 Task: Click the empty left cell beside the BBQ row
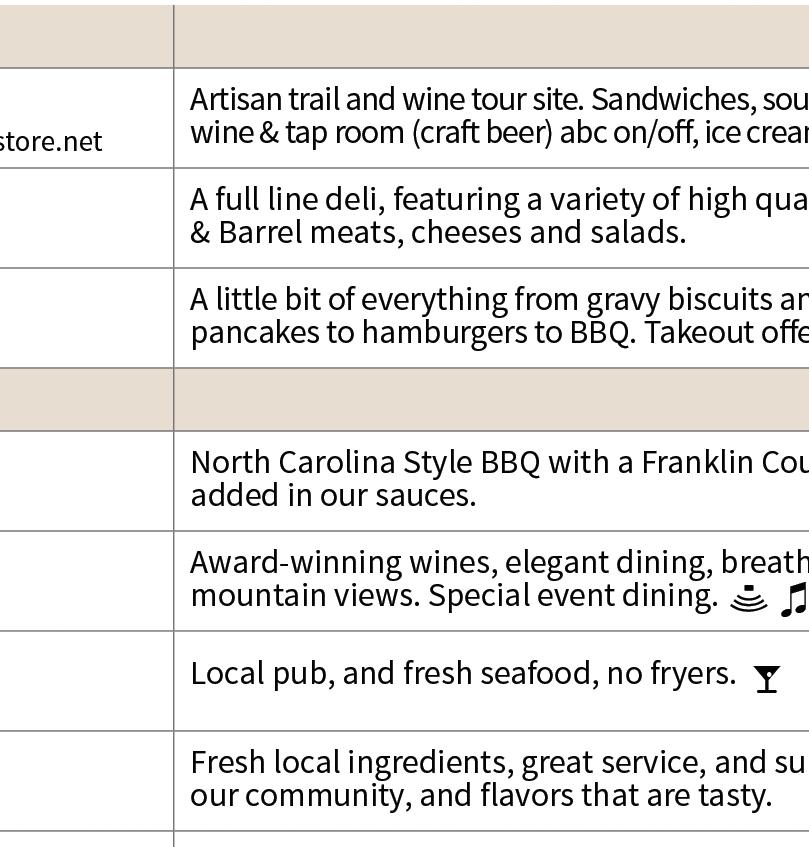point(86,480)
